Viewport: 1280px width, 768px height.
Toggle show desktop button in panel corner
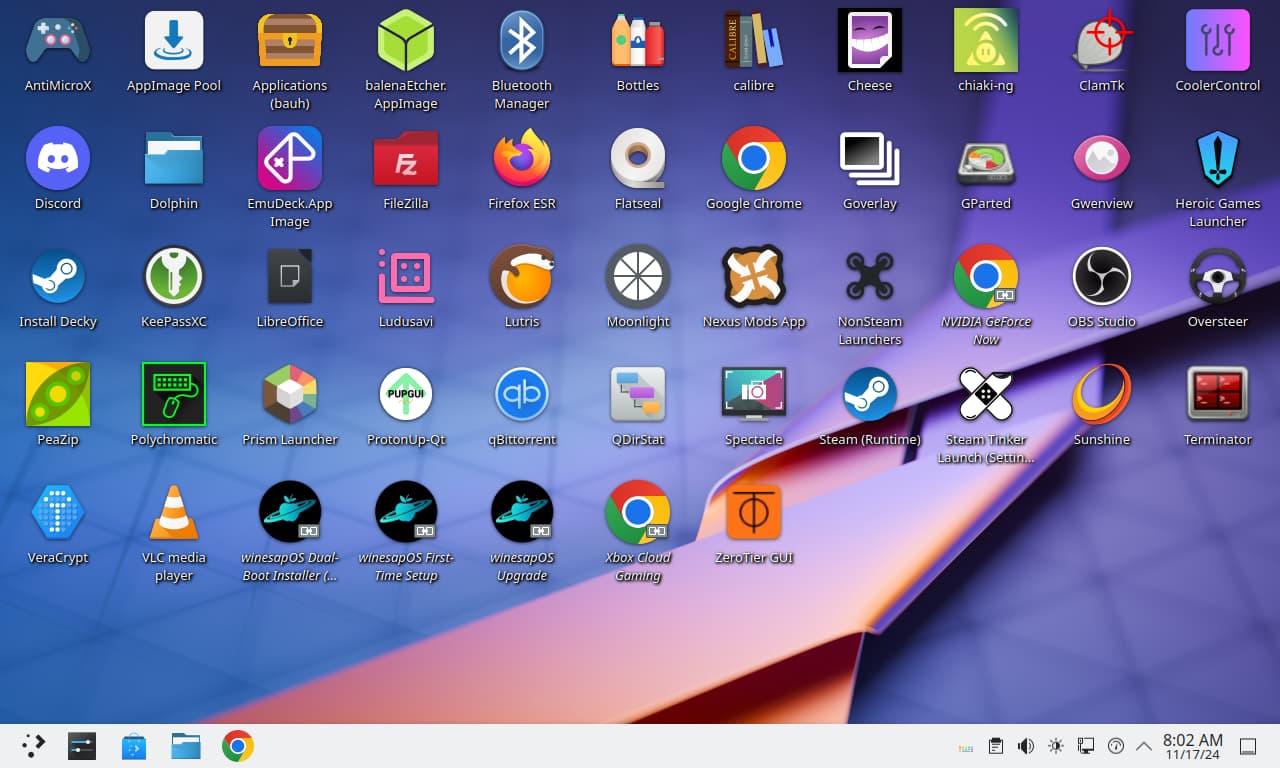(1248, 746)
